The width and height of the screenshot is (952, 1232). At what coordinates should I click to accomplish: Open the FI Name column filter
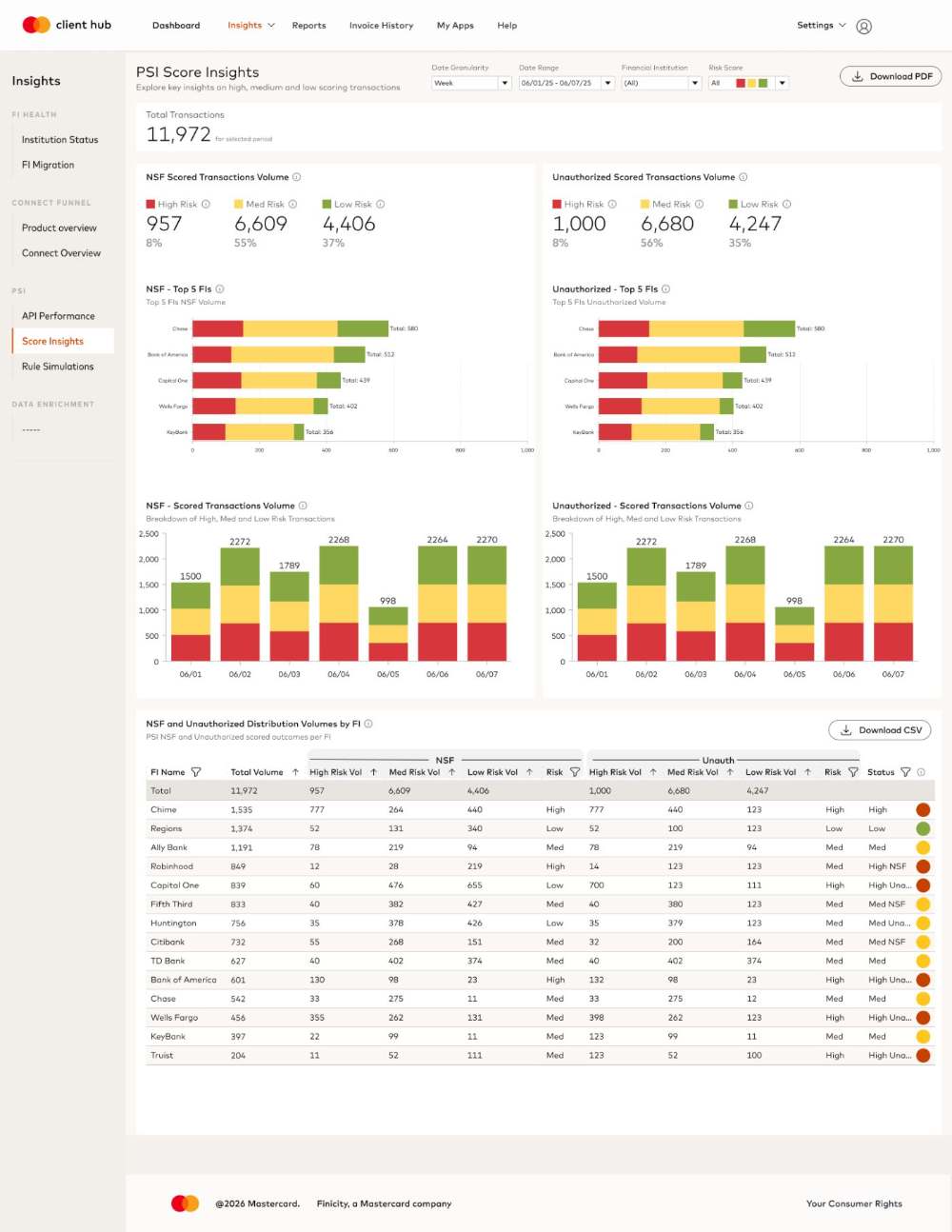196,772
